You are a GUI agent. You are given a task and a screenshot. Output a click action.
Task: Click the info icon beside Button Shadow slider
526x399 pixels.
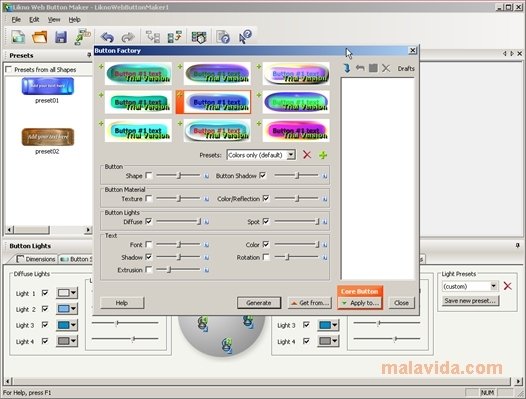pyautogui.click(x=324, y=176)
